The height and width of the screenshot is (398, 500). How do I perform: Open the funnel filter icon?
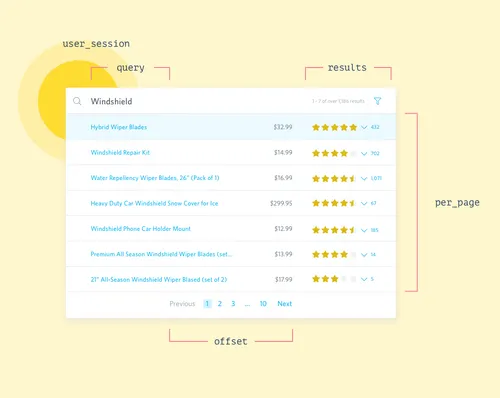pyautogui.click(x=377, y=101)
